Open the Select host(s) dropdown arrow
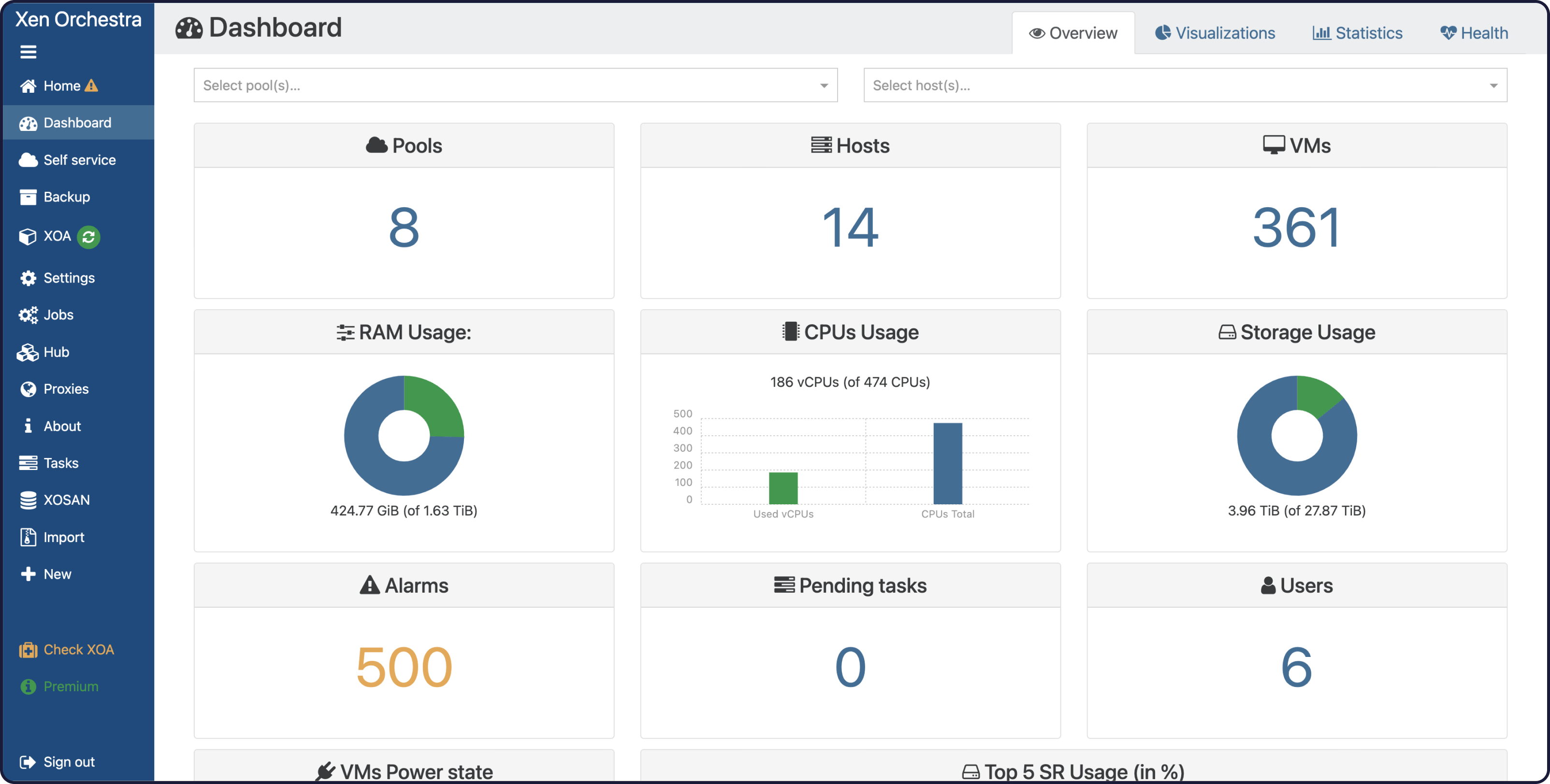 click(1493, 86)
